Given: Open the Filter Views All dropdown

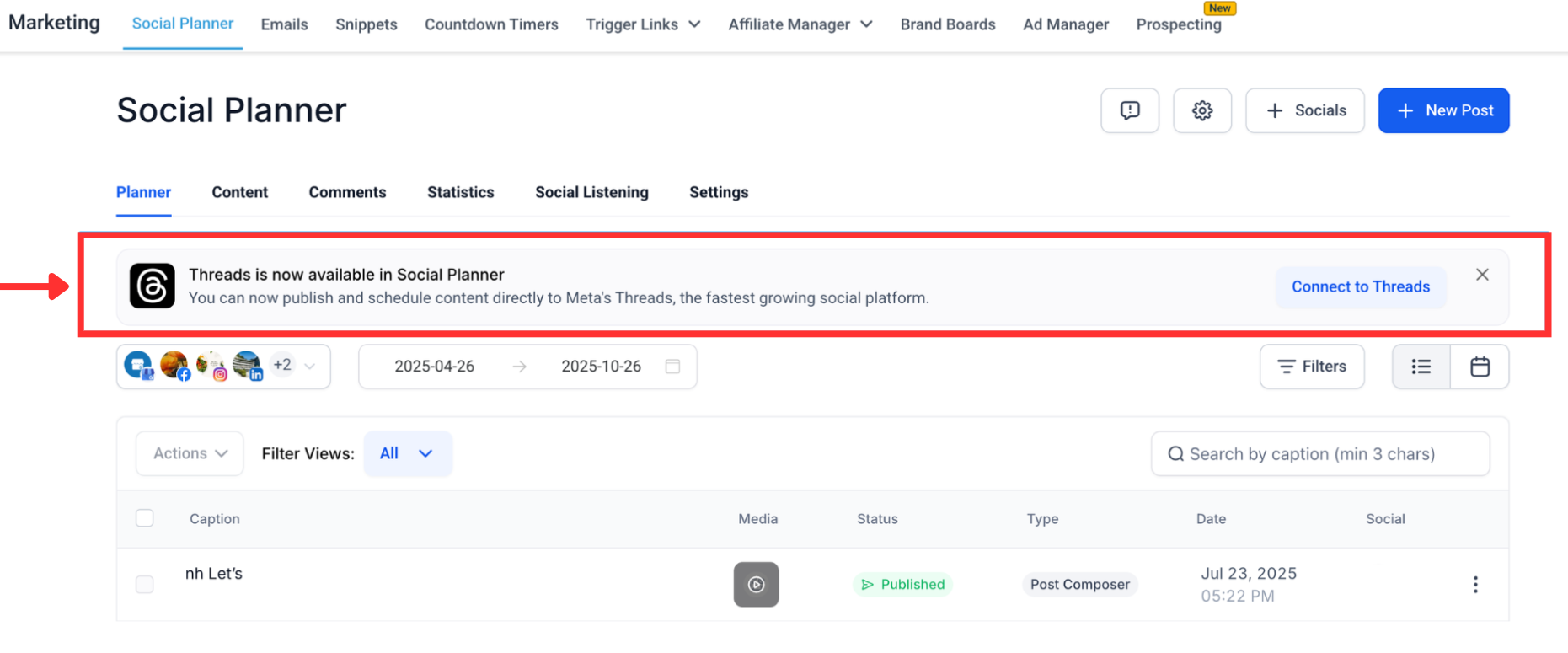Looking at the screenshot, I should coord(407,453).
